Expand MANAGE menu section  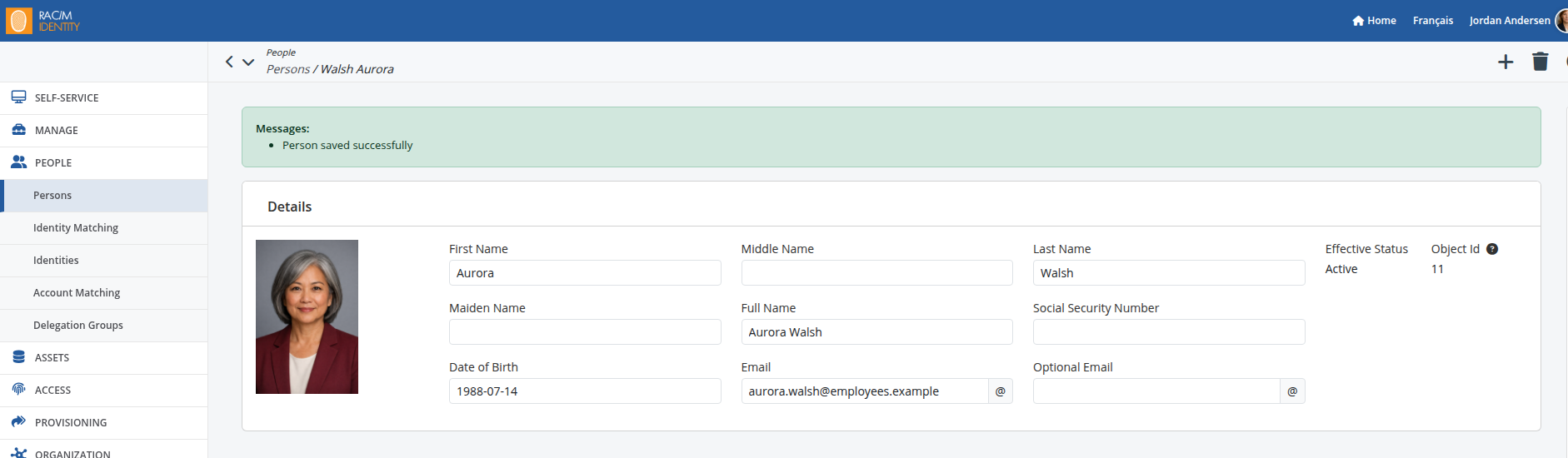pos(104,131)
